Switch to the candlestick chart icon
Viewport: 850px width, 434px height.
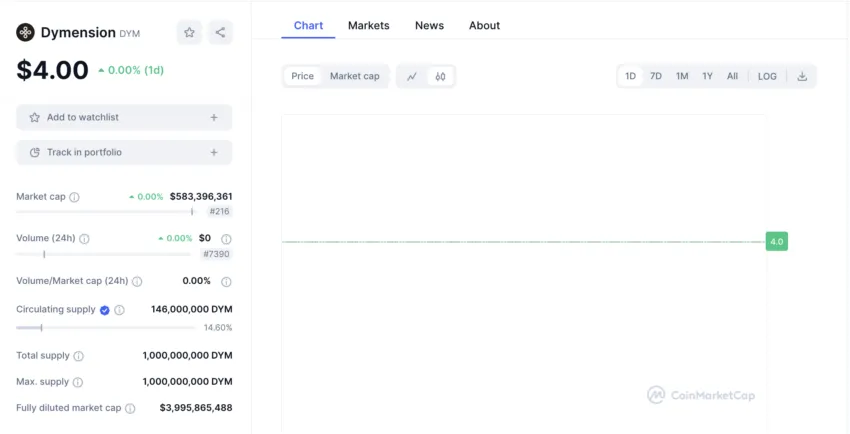440,76
